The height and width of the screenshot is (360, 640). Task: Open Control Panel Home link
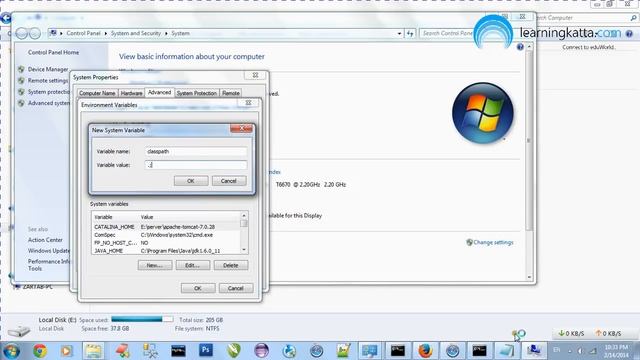(53, 52)
